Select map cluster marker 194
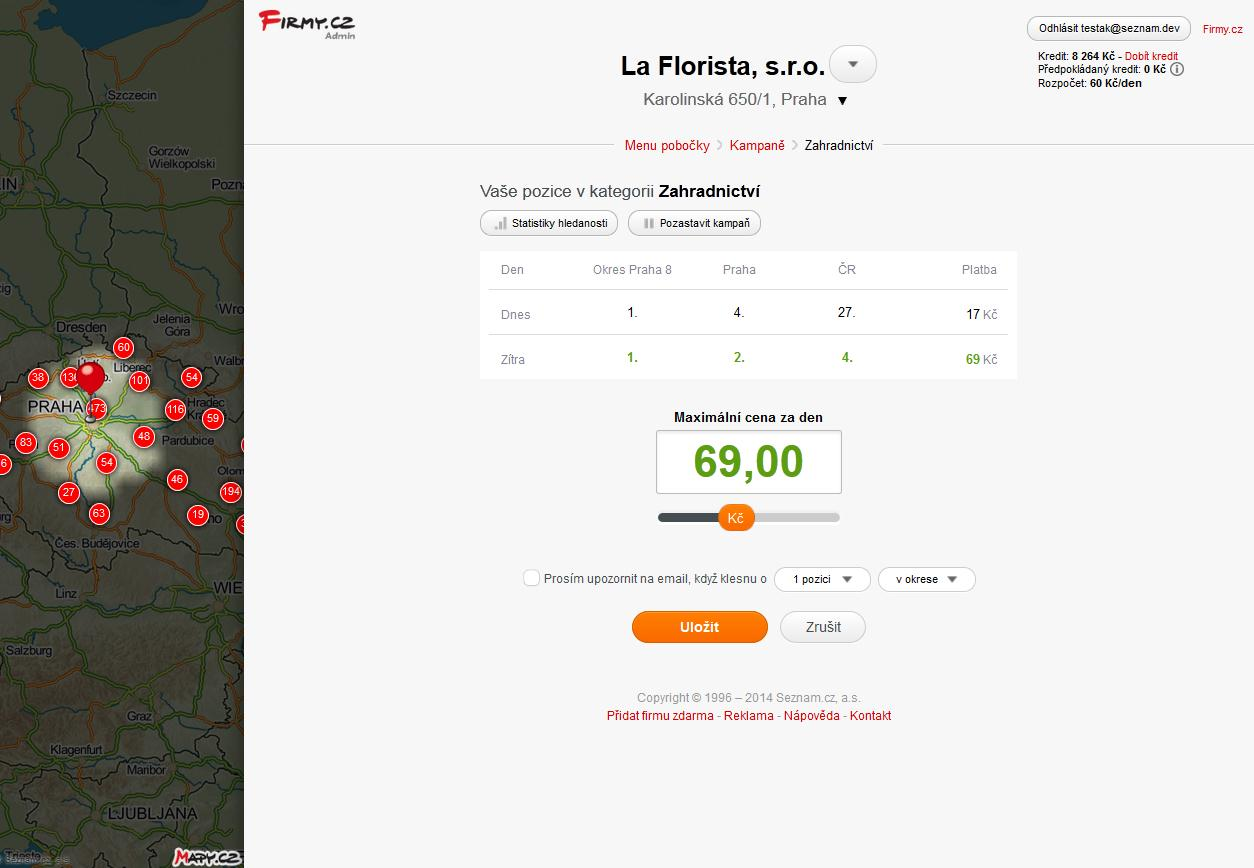Viewport: 1254px width, 868px height. pos(231,492)
